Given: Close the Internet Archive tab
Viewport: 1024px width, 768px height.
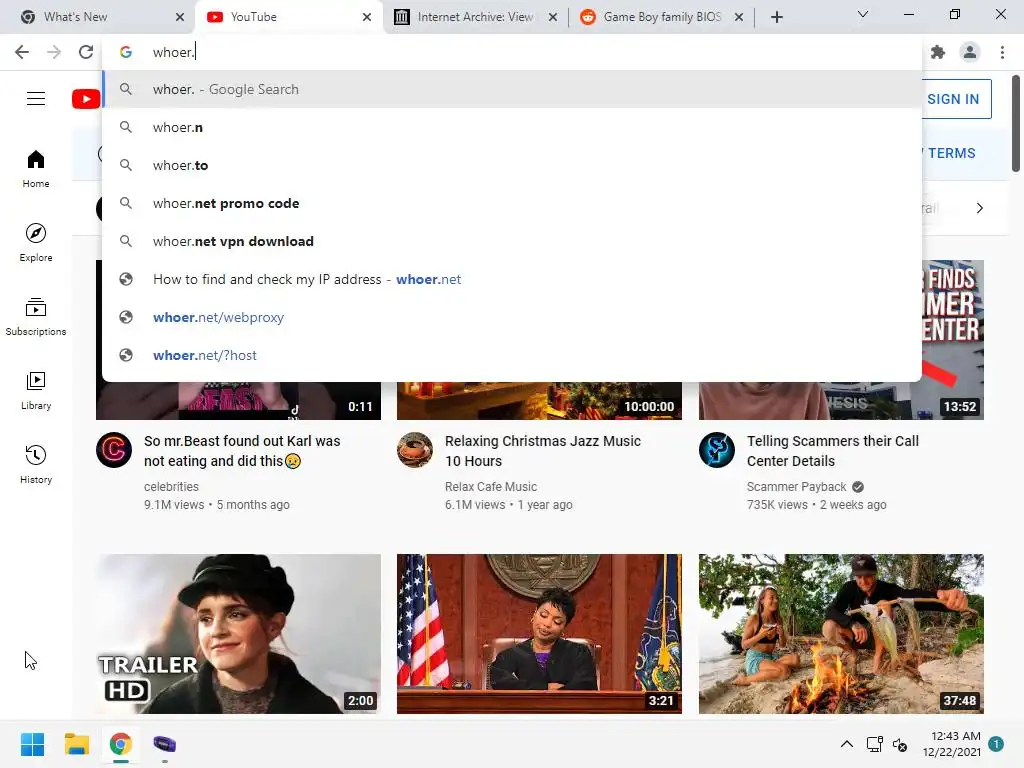Looking at the screenshot, I should (552, 17).
